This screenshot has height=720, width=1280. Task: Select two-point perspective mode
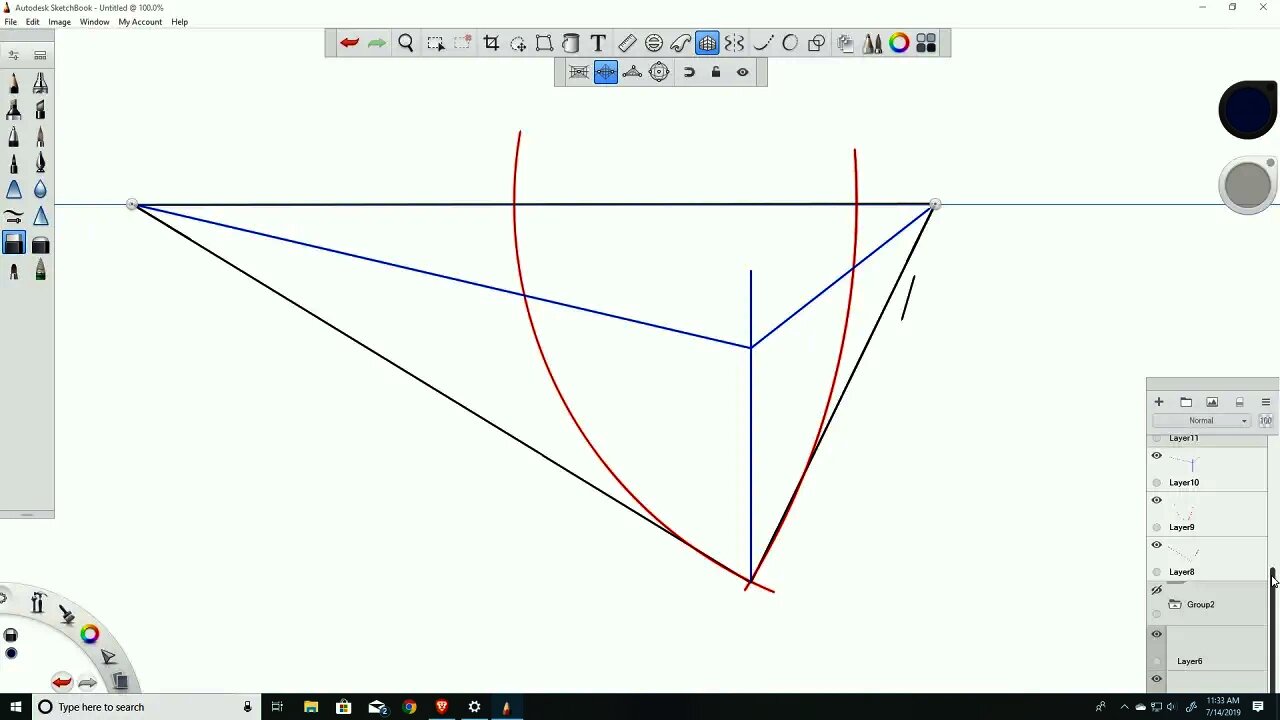[x=606, y=72]
